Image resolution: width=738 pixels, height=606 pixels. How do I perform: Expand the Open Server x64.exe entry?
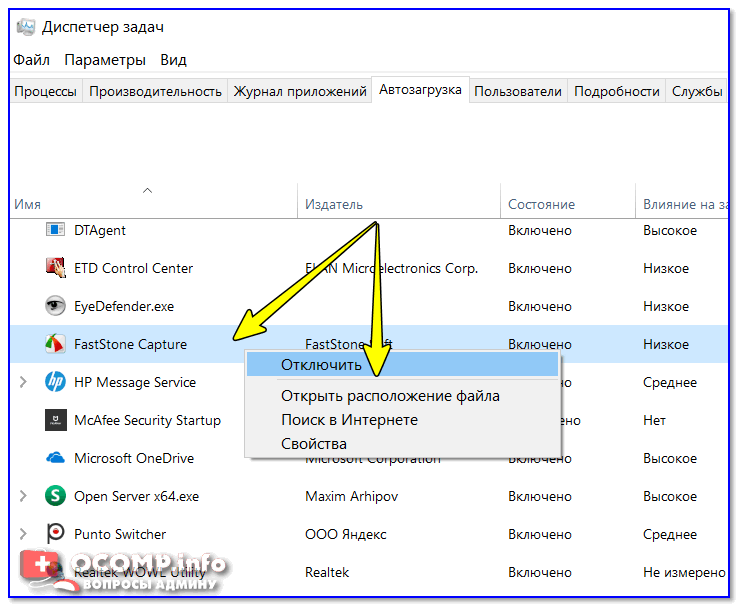(23, 496)
